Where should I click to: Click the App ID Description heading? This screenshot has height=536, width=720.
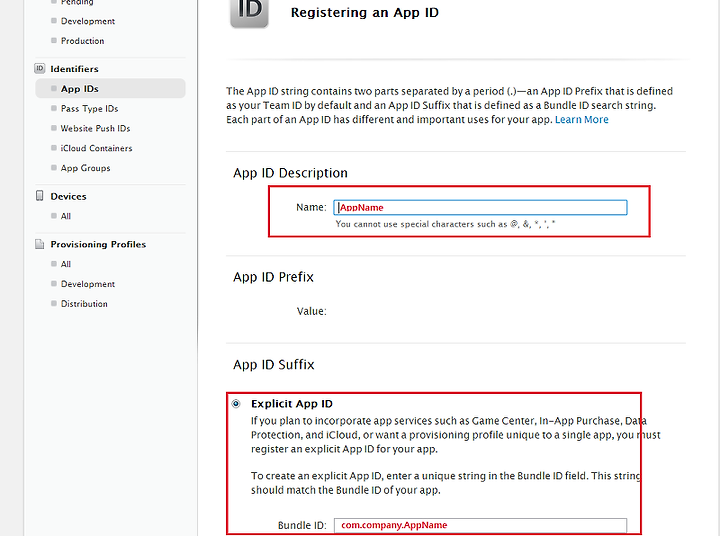click(x=290, y=173)
